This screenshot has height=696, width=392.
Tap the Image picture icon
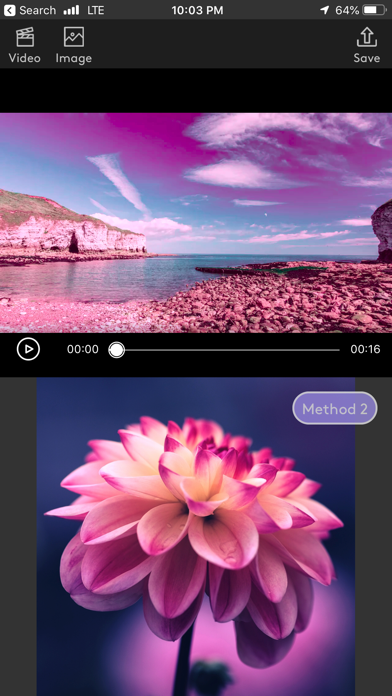coord(74,37)
